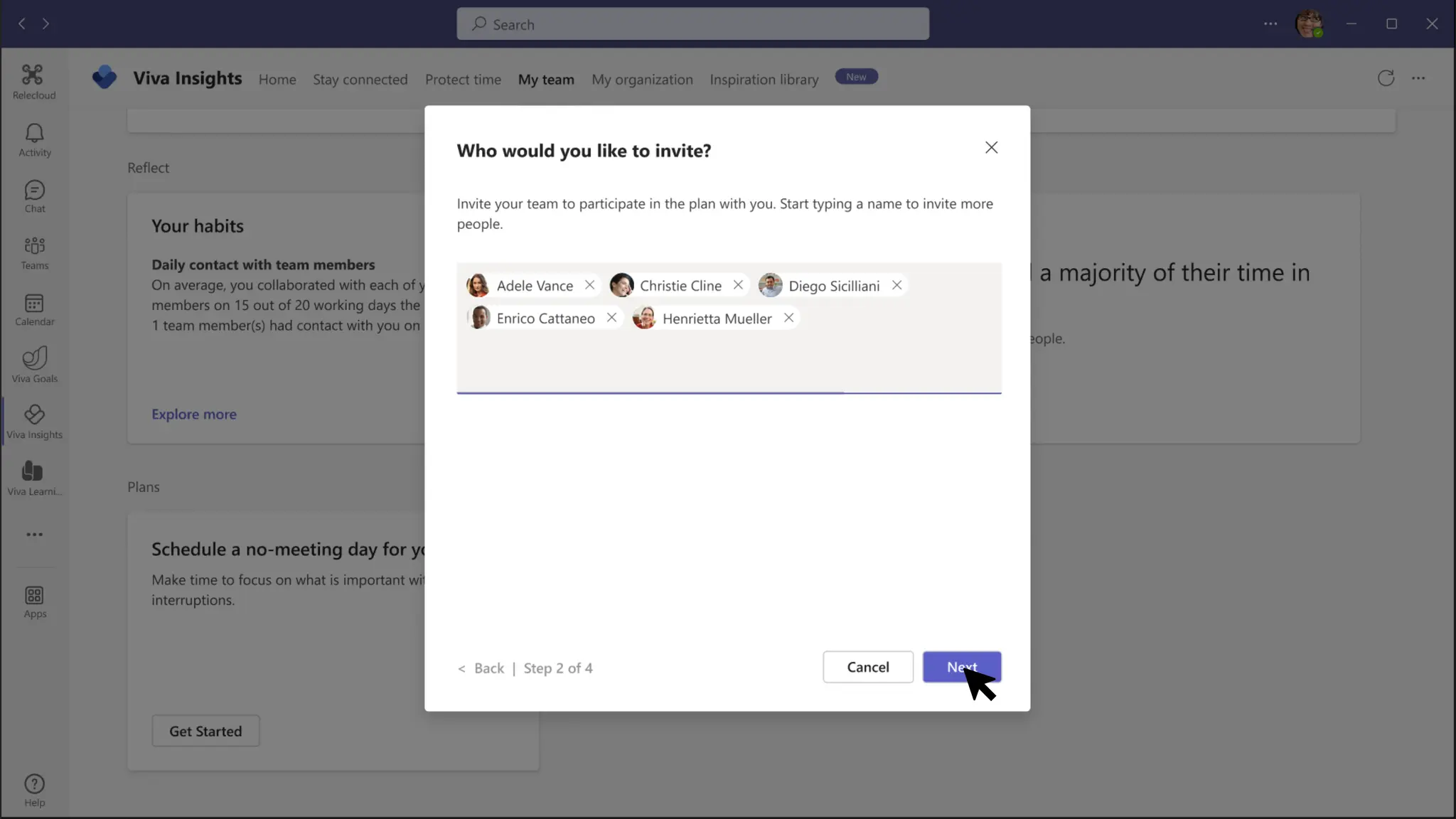Remove Adele Vance from invite list
1456x819 pixels.
tap(589, 285)
